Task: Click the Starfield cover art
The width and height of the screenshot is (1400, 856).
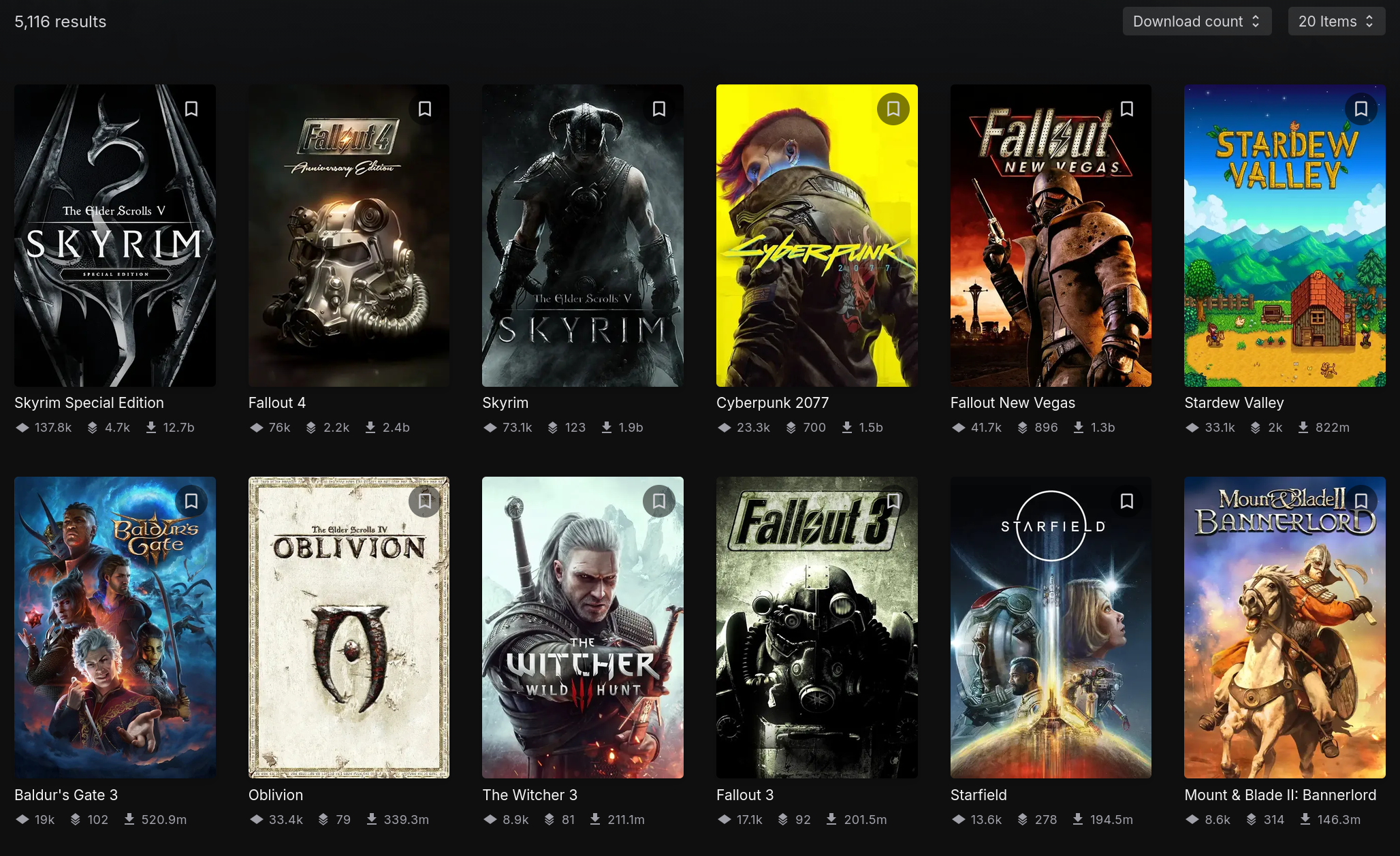Action: (x=1051, y=628)
